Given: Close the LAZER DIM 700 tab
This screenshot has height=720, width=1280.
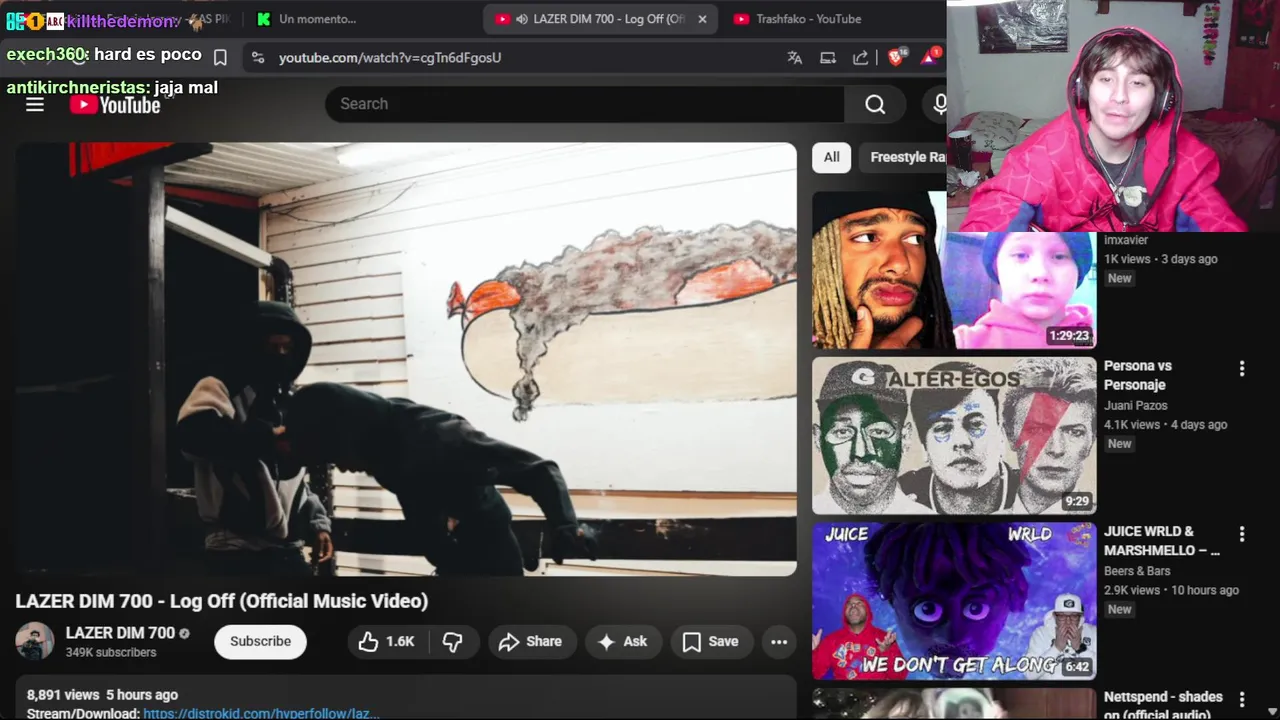Looking at the screenshot, I should pos(702,19).
